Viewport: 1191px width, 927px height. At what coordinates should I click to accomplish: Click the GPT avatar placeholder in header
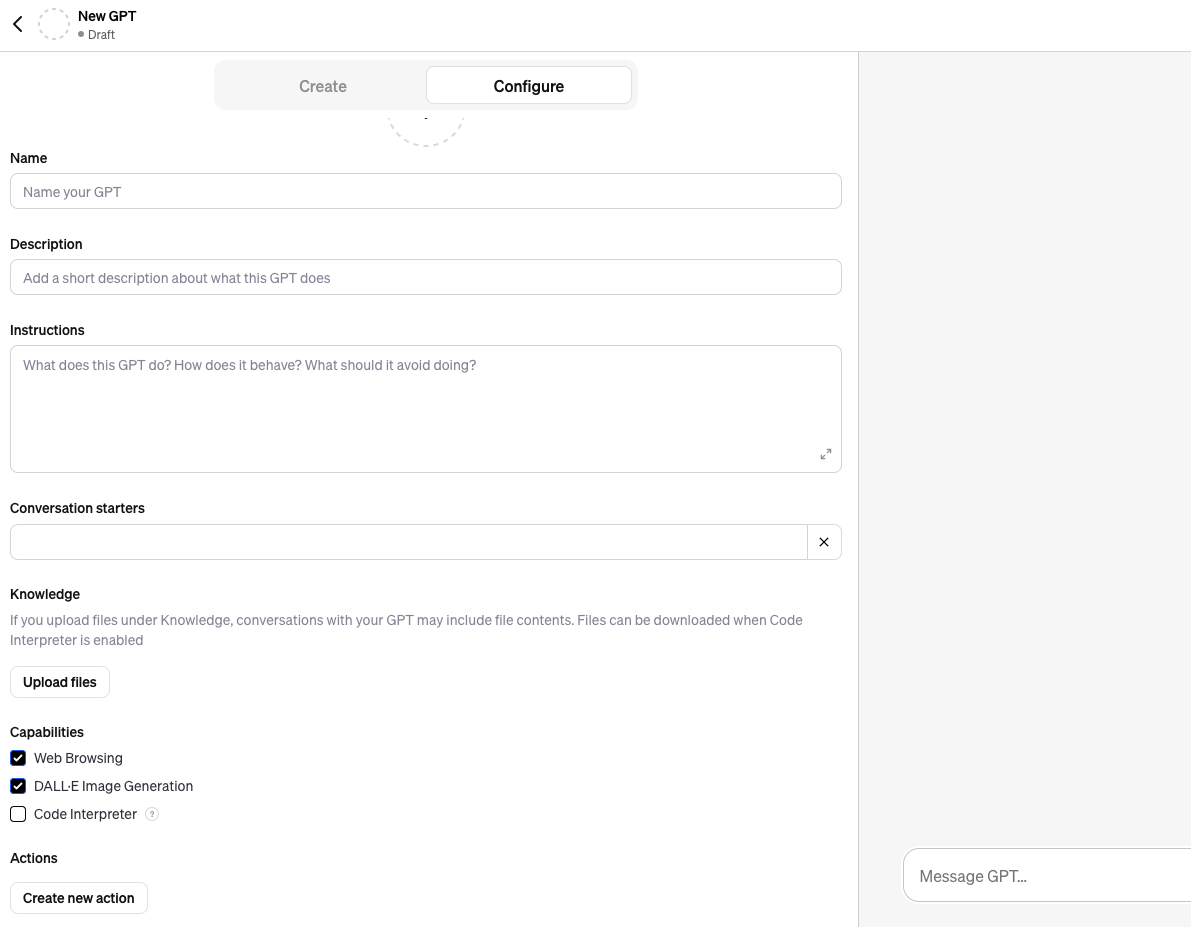click(x=54, y=24)
